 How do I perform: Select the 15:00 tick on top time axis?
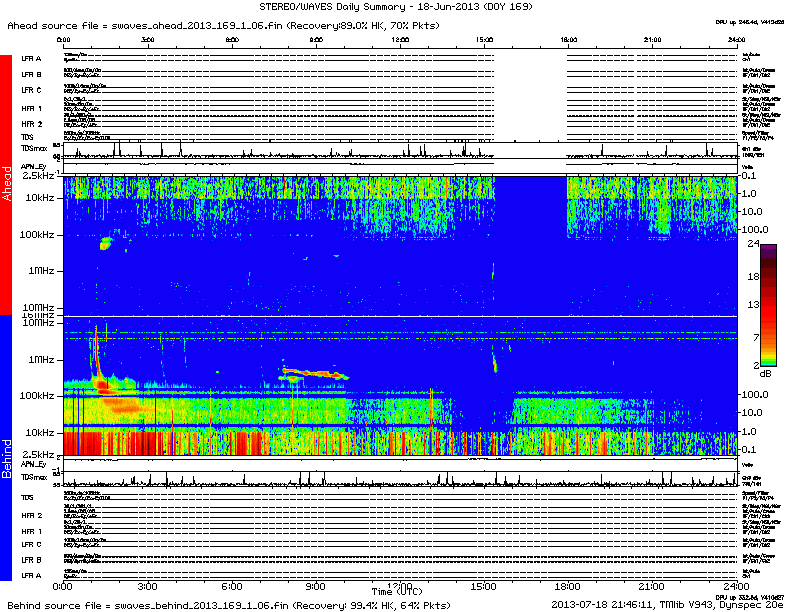[x=485, y=39]
